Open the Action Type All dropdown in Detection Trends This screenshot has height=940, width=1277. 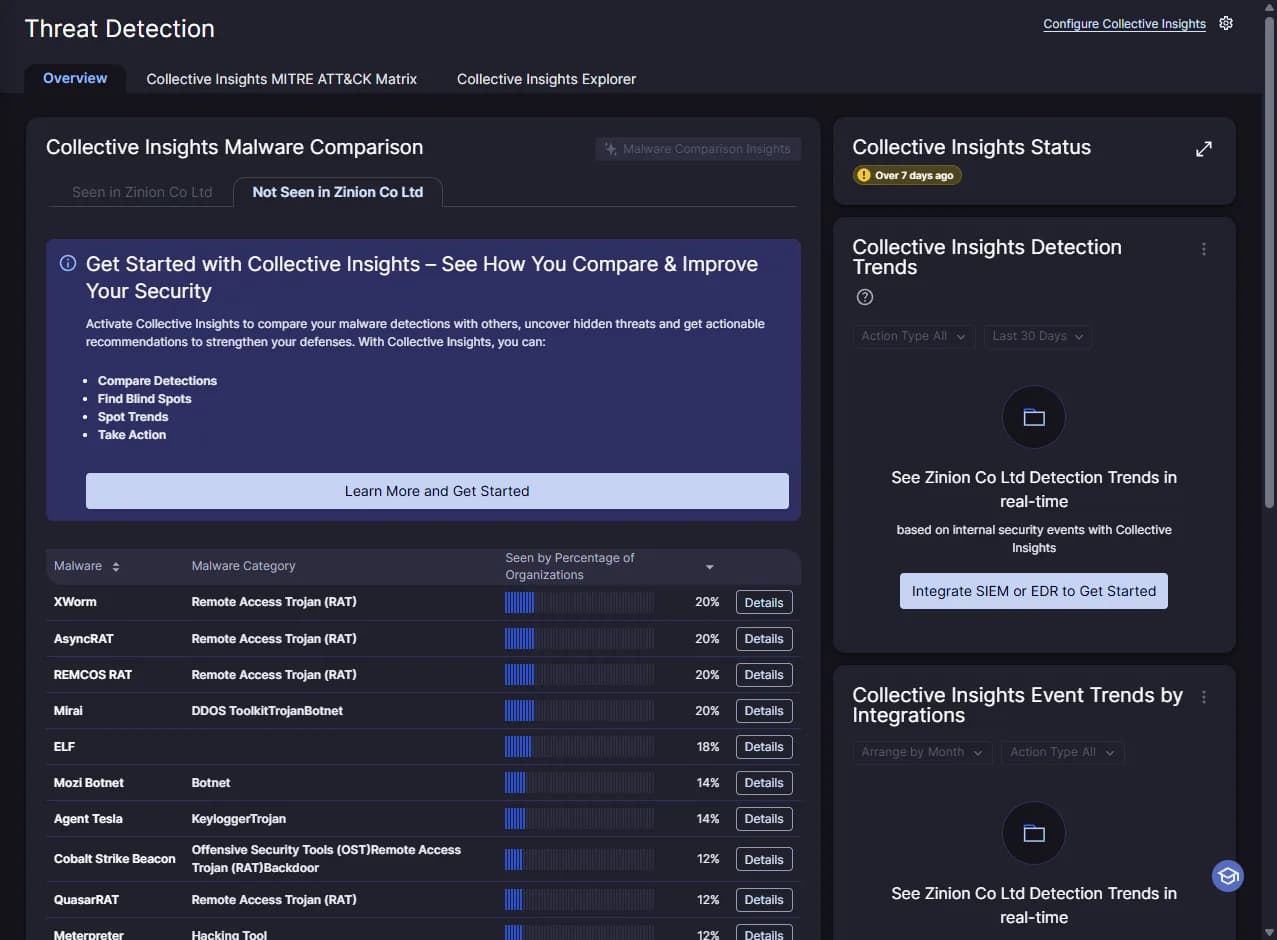click(x=913, y=336)
